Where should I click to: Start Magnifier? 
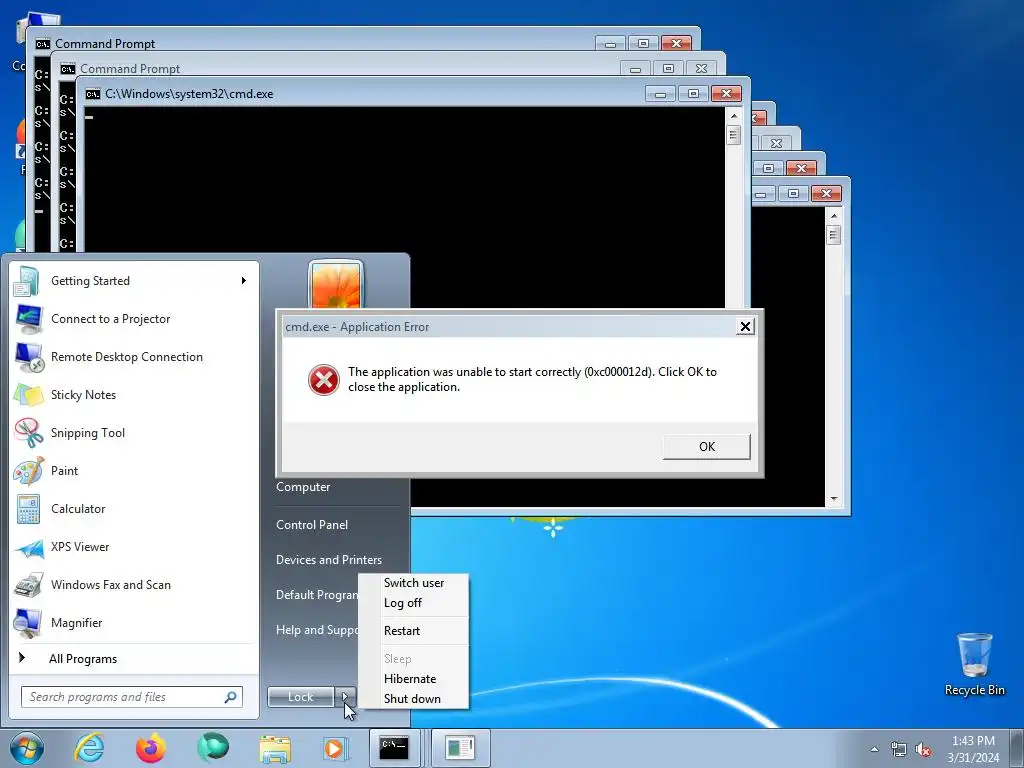(134, 622)
